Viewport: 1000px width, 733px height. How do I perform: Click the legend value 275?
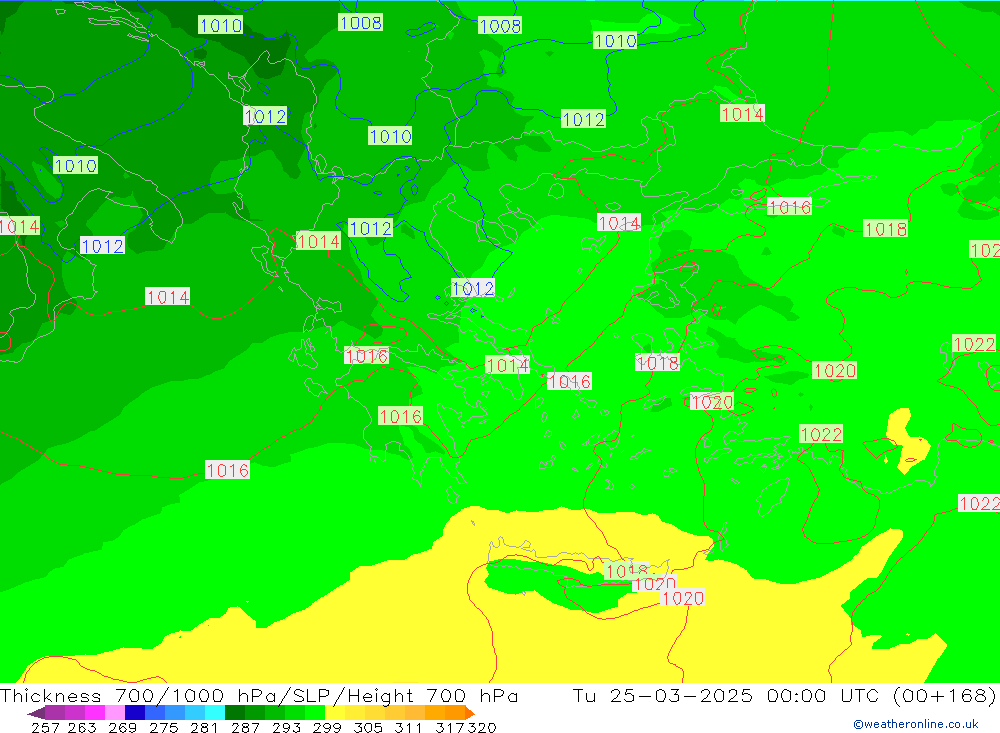(163, 727)
